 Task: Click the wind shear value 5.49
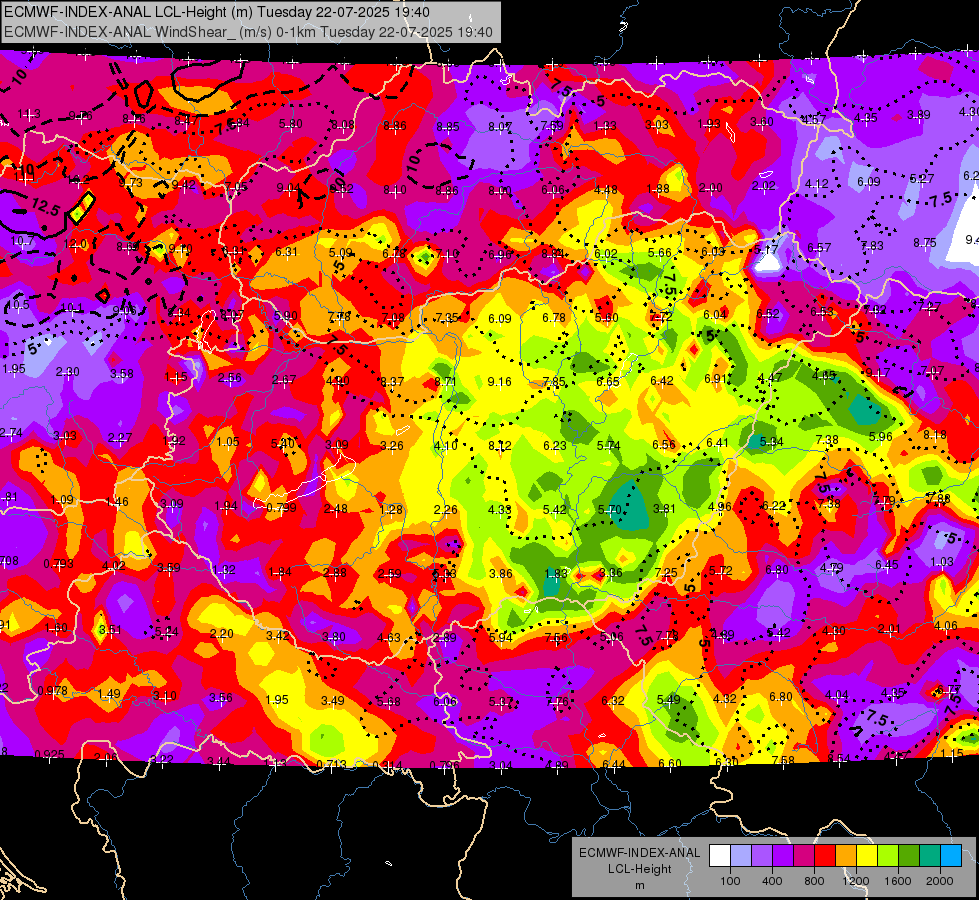[668, 700]
